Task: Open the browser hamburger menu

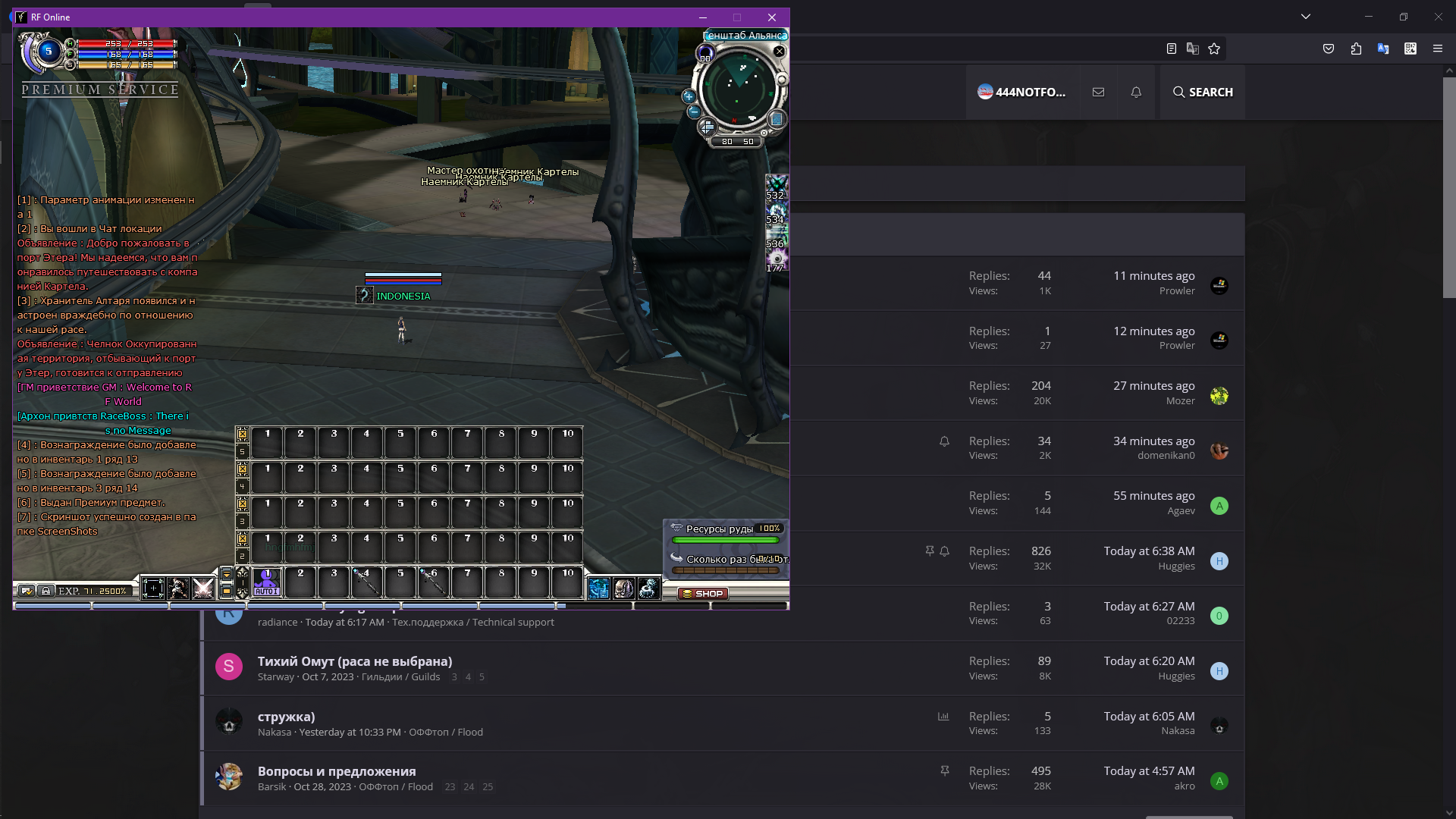Action: (x=1437, y=49)
